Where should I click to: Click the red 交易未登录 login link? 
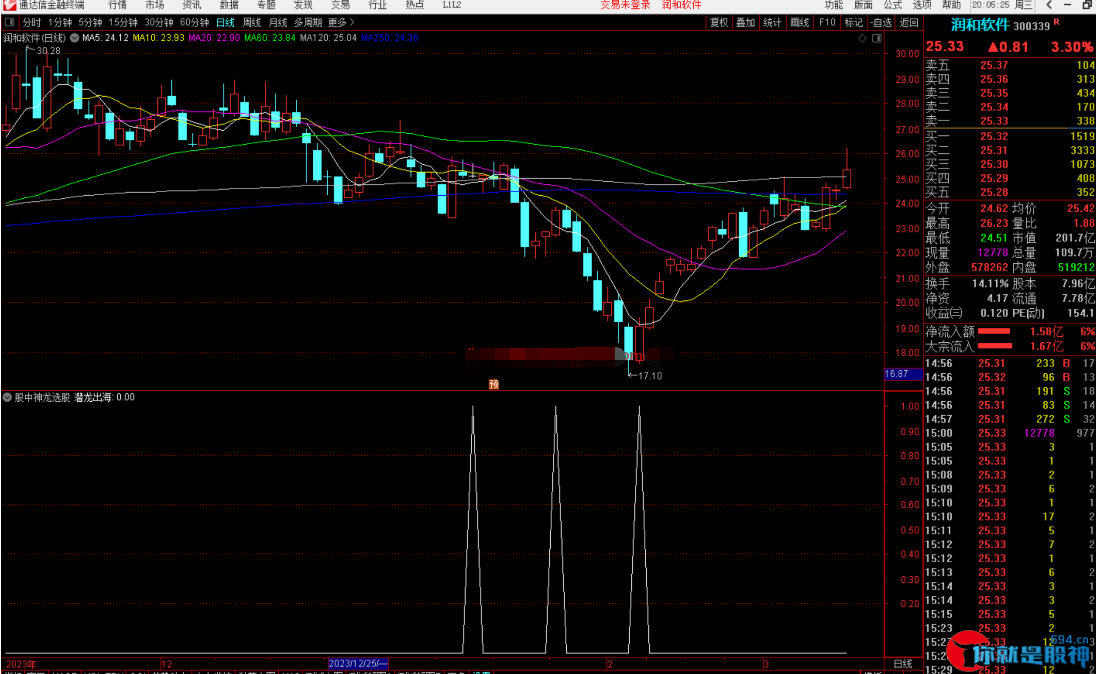pos(625,5)
